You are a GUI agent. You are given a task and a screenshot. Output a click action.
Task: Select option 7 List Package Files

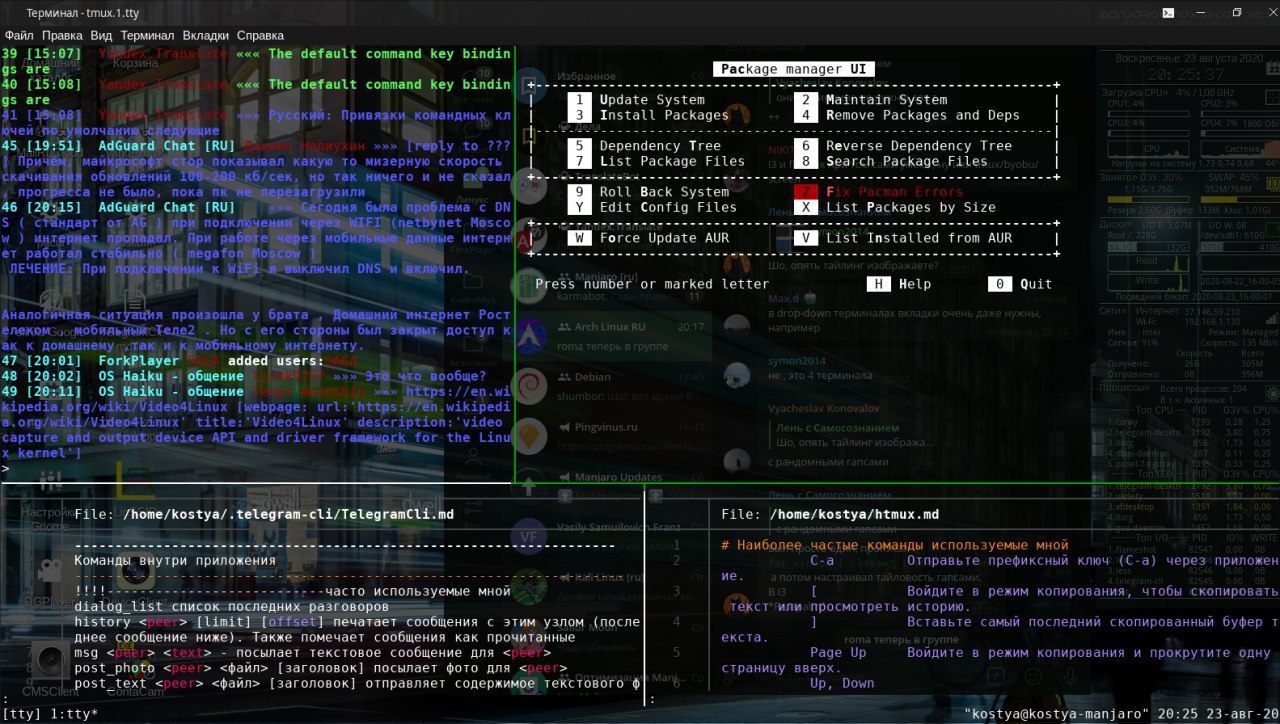click(657, 161)
